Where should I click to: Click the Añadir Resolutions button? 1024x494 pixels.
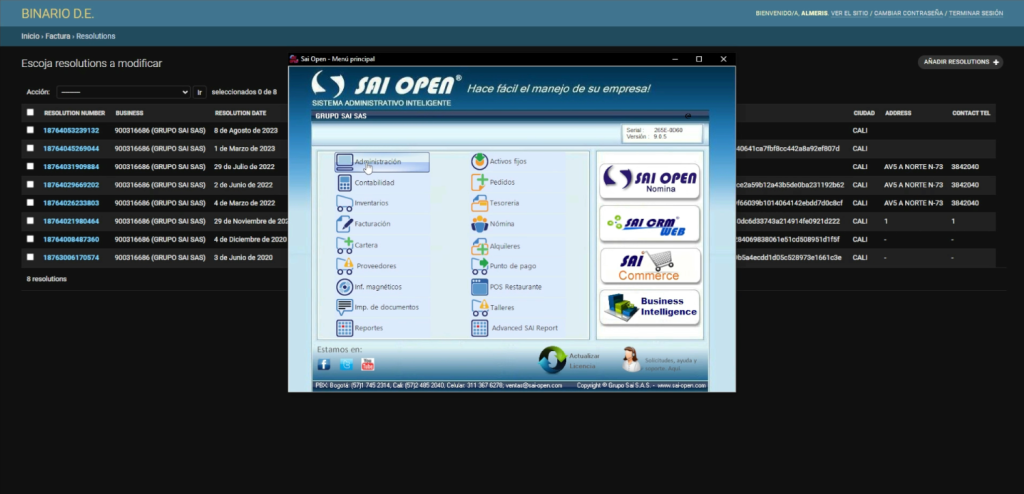pos(960,62)
